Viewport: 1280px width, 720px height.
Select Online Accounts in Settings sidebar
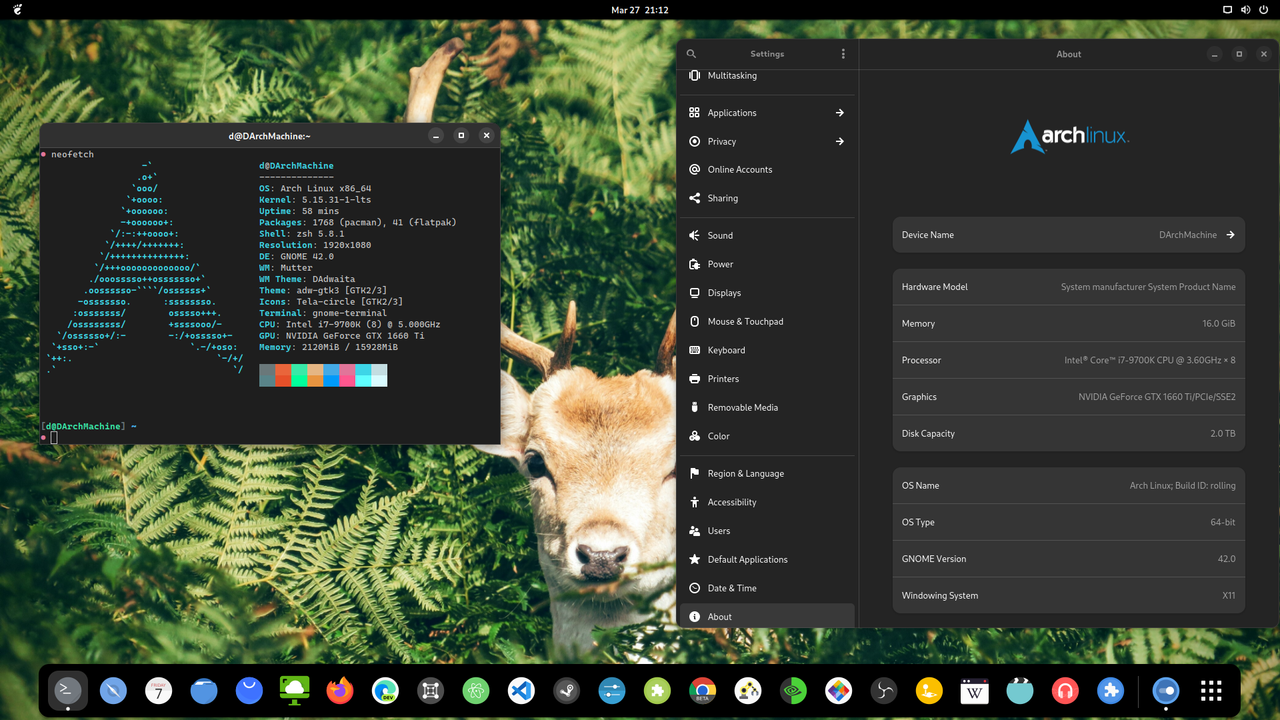(x=767, y=170)
